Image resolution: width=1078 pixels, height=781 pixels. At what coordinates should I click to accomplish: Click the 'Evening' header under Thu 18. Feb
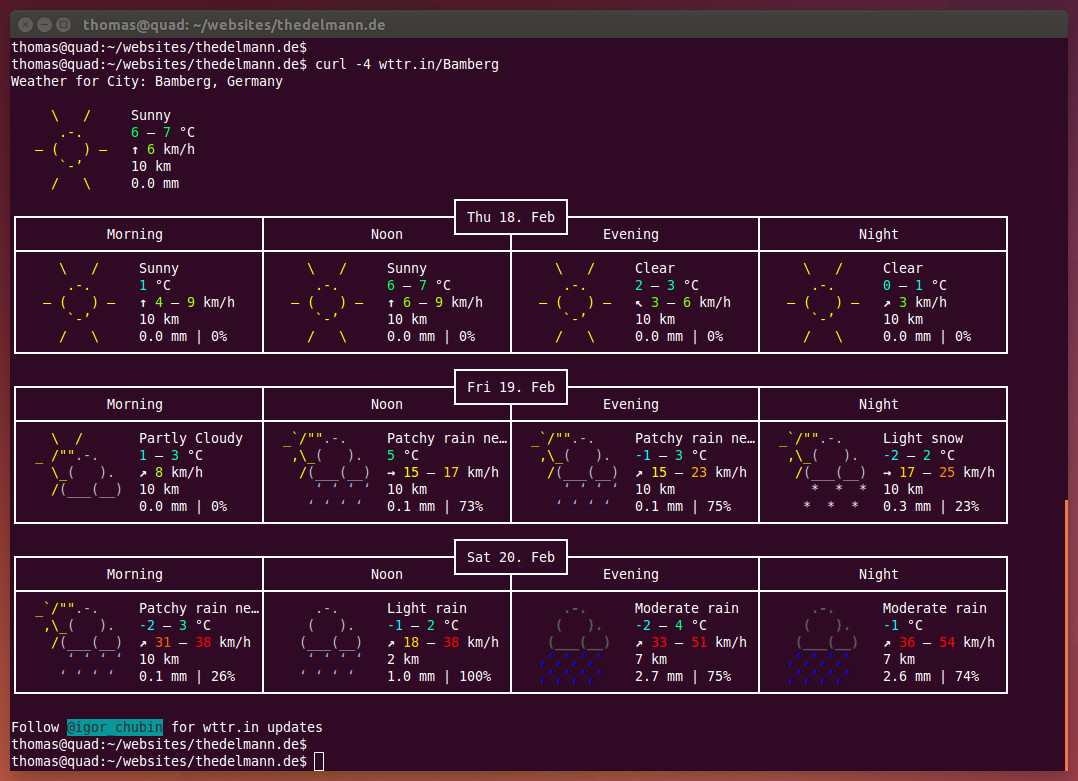click(x=631, y=234)
